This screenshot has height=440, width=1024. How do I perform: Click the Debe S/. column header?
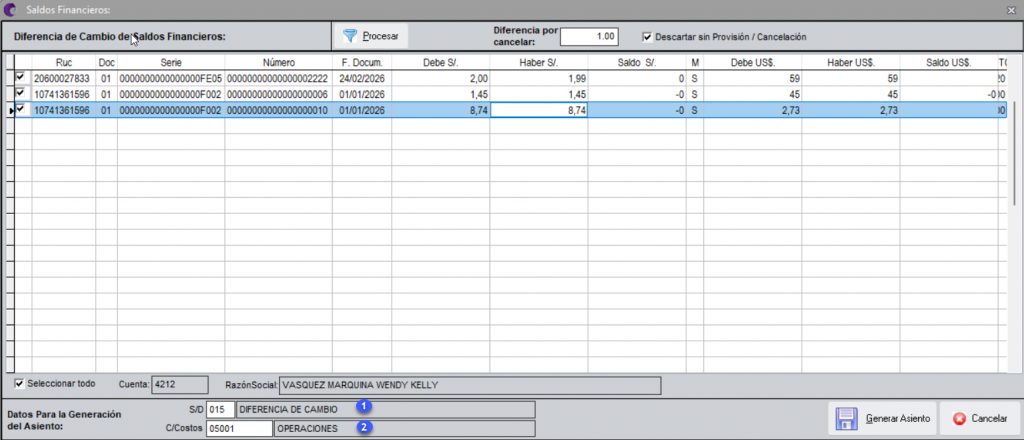click(441, 63)
